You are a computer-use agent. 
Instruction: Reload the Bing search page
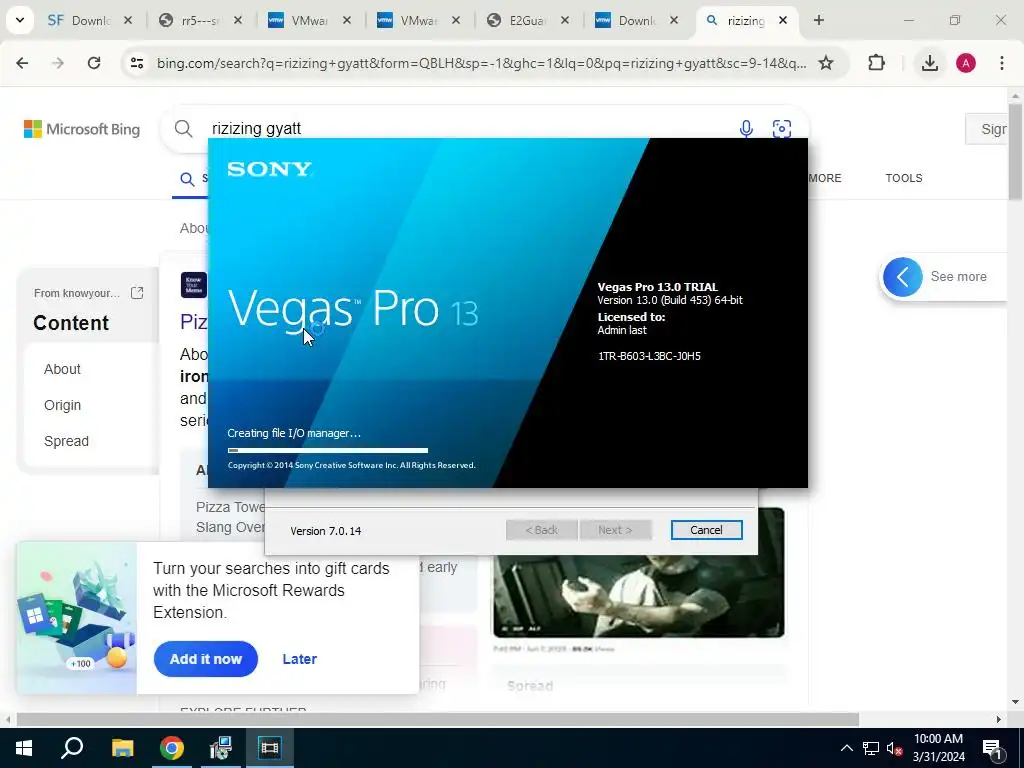(x=94, y=63)
